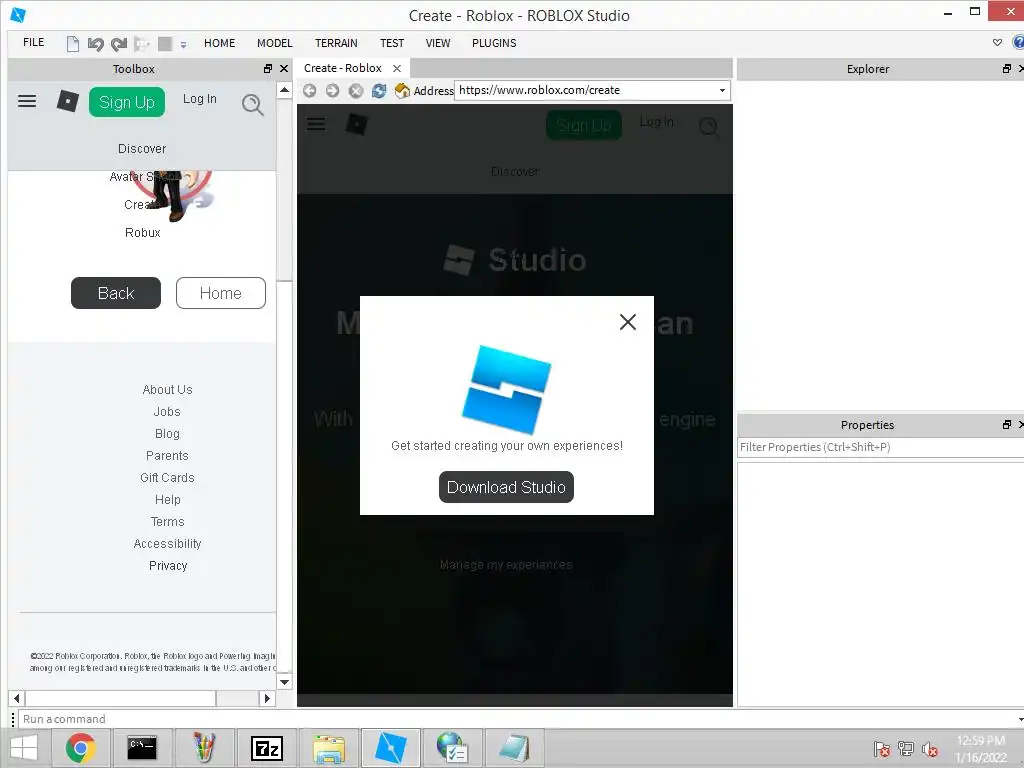
Task: Select the Create - Roblox tab
Action: click(343, 68)
